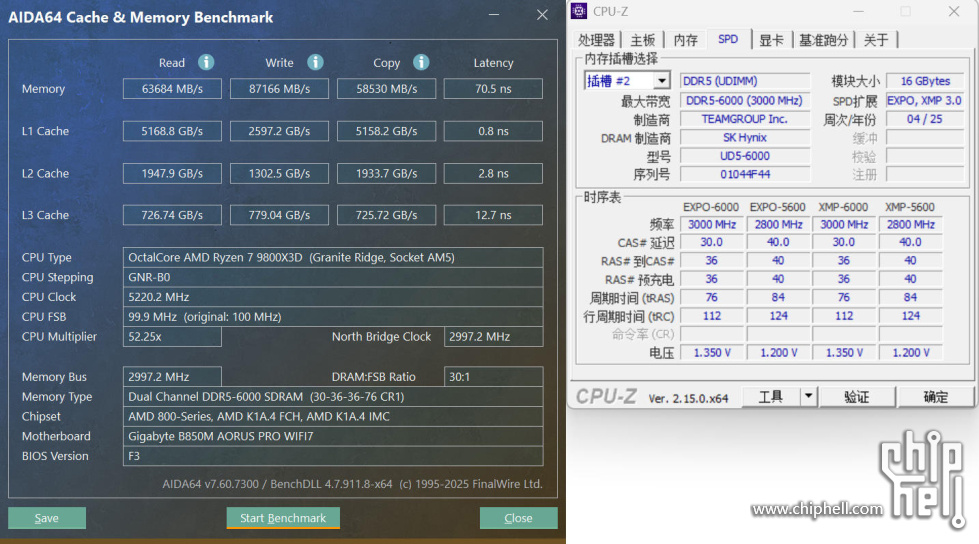
Task: Click the Write info icon
Action: click(x=315, y=62)
